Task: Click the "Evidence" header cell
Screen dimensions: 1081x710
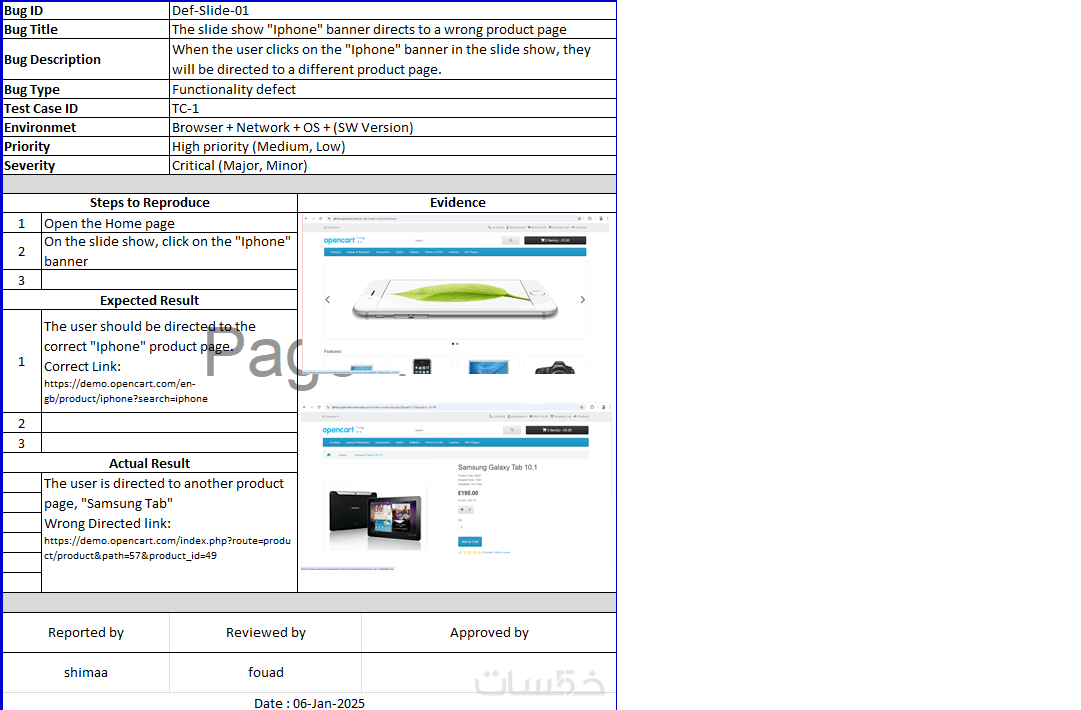Action: (457, 203)
